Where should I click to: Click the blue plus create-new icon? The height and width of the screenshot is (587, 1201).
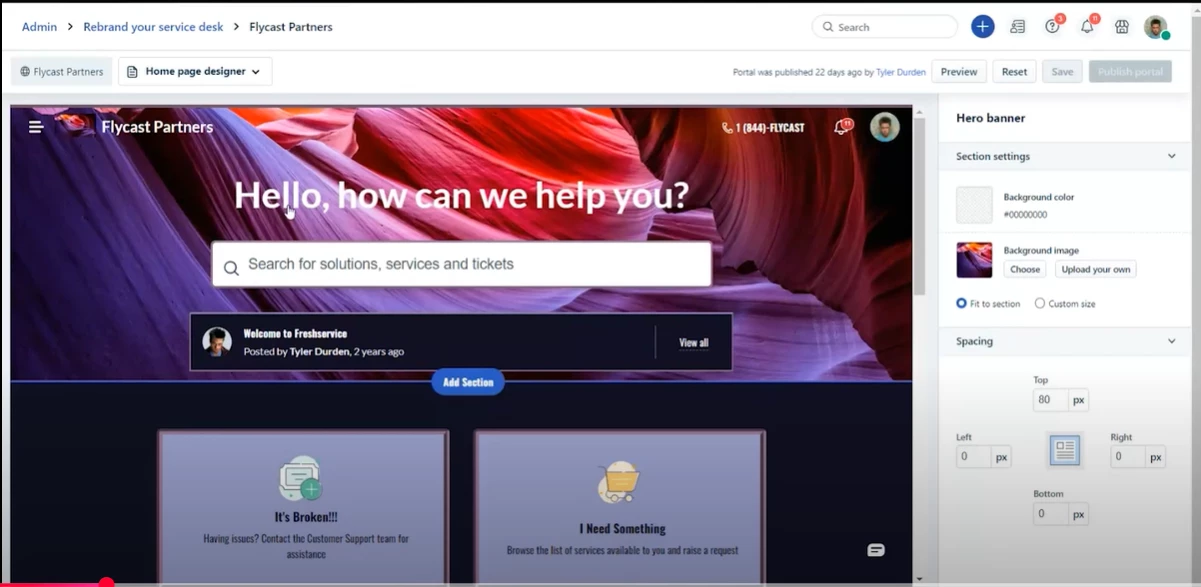tap(982, 27)
